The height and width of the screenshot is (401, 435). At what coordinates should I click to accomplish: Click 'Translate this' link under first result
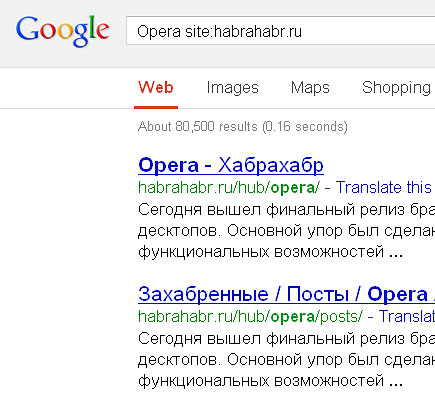pyautogui.click(x=384, y=187)
